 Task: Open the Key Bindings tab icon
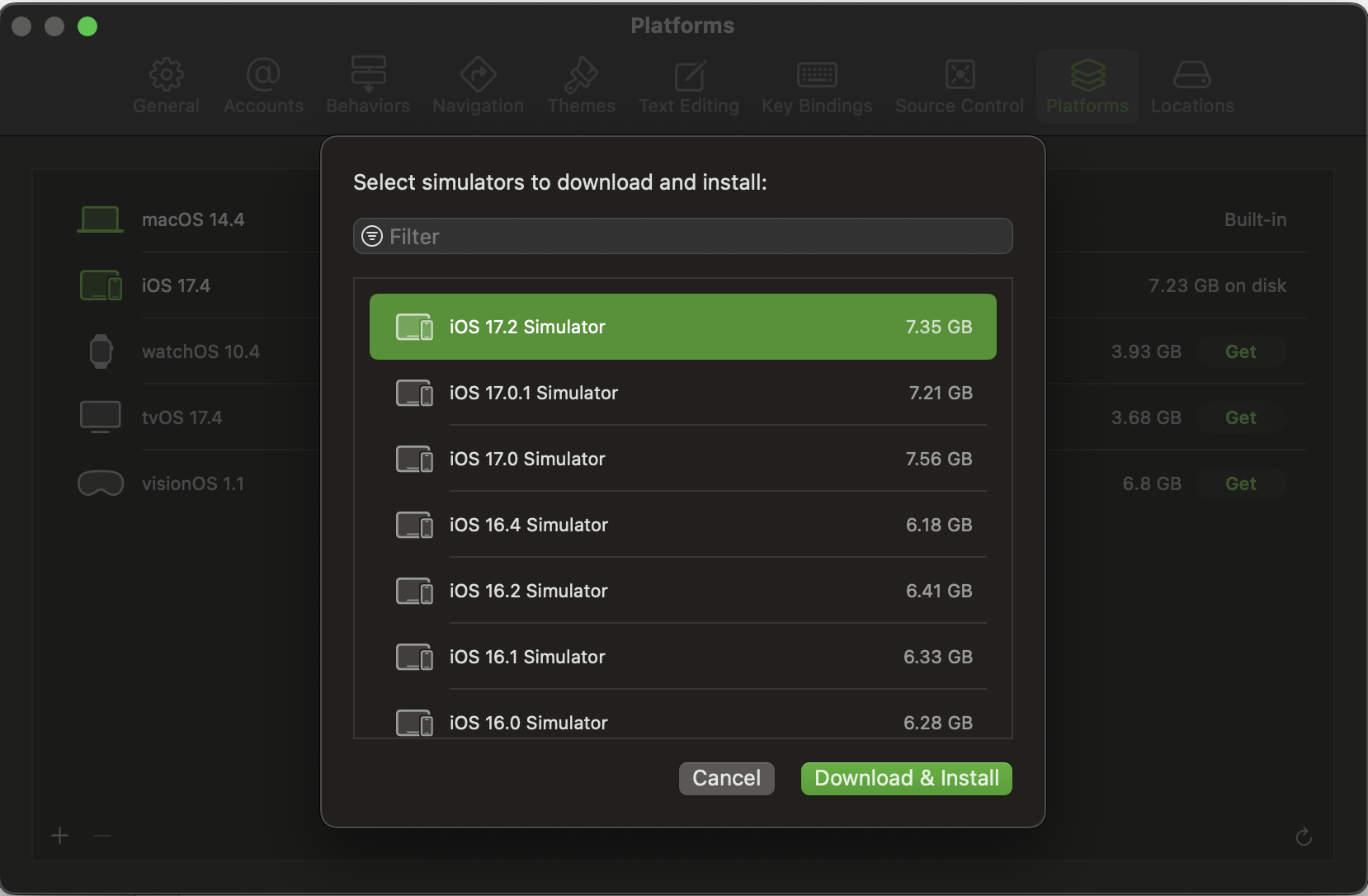click(817, 74)
